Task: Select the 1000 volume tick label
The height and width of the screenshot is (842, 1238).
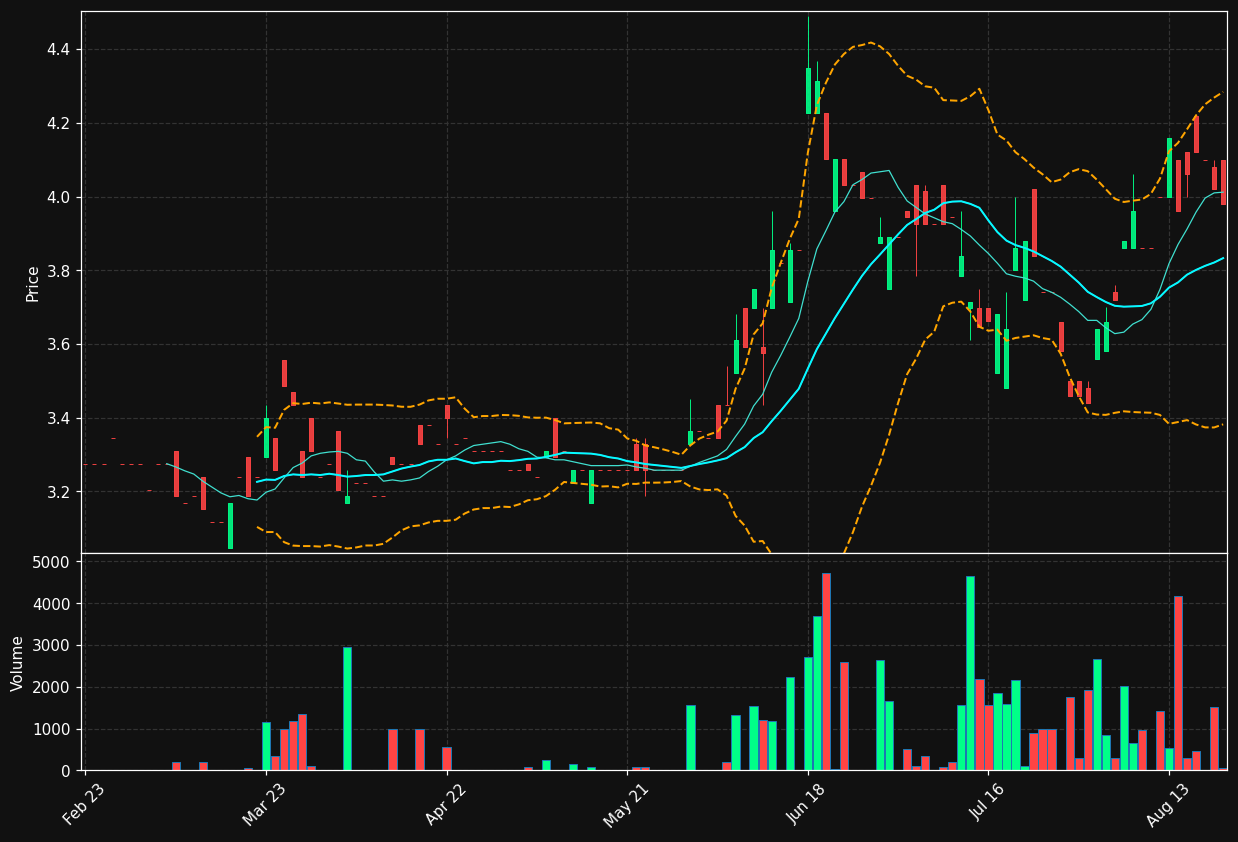Action: click(x=52, y=729)
